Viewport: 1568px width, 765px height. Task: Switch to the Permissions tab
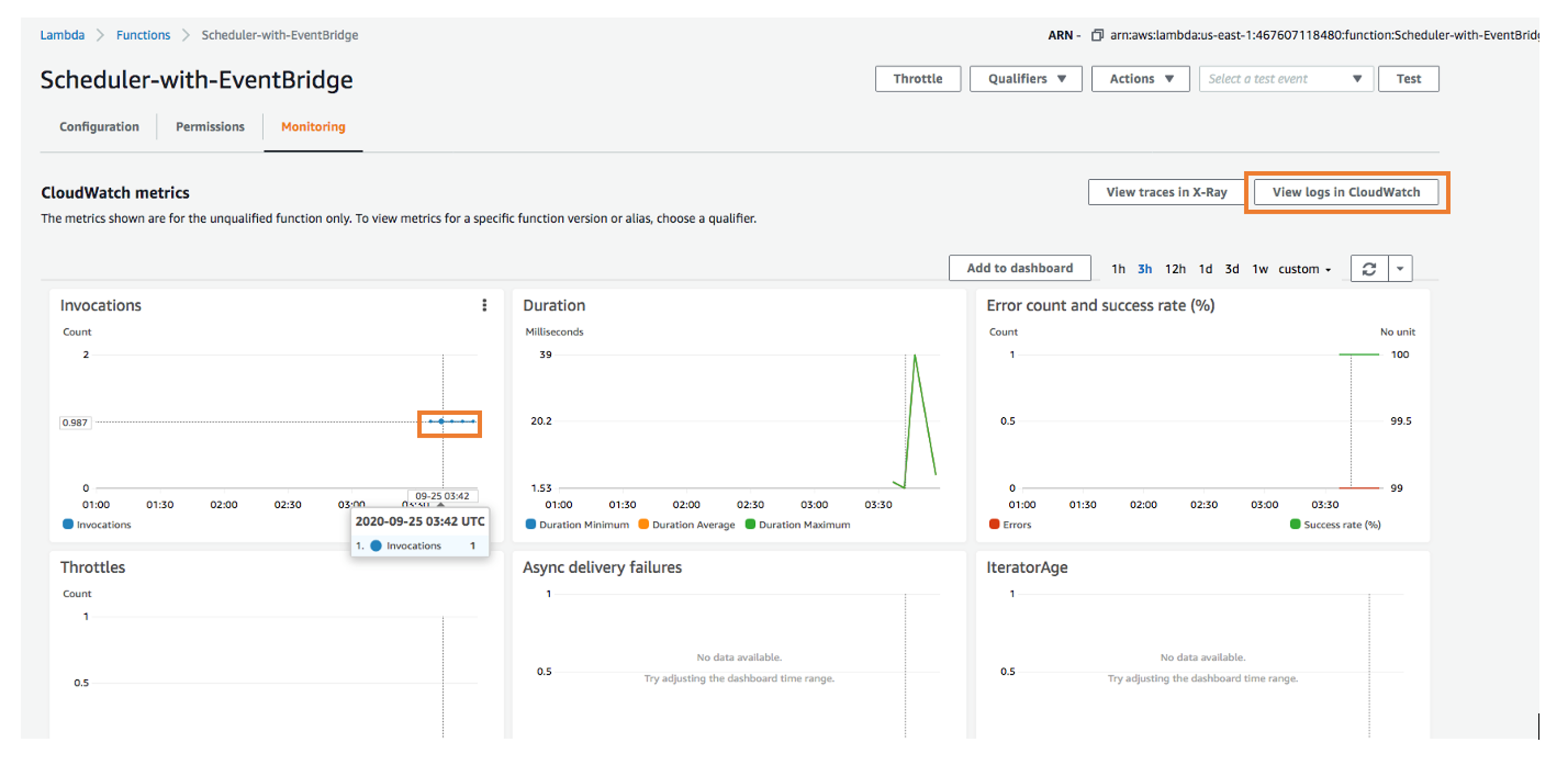(x=210, y=126)
